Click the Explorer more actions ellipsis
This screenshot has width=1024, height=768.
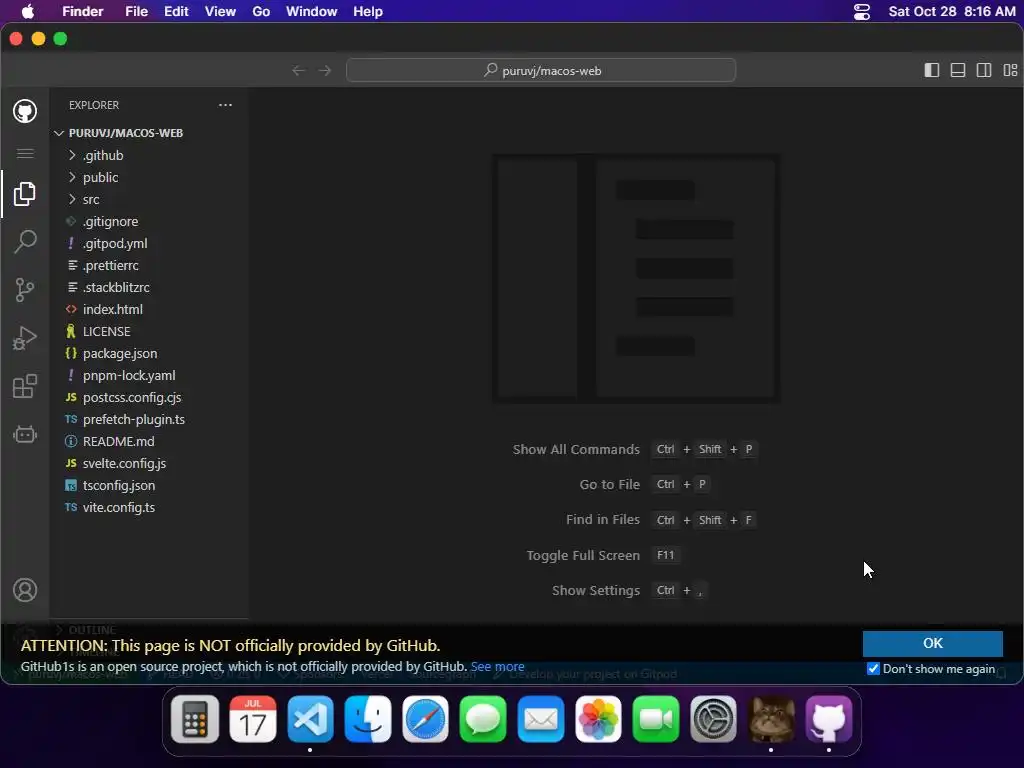(225, 105)
